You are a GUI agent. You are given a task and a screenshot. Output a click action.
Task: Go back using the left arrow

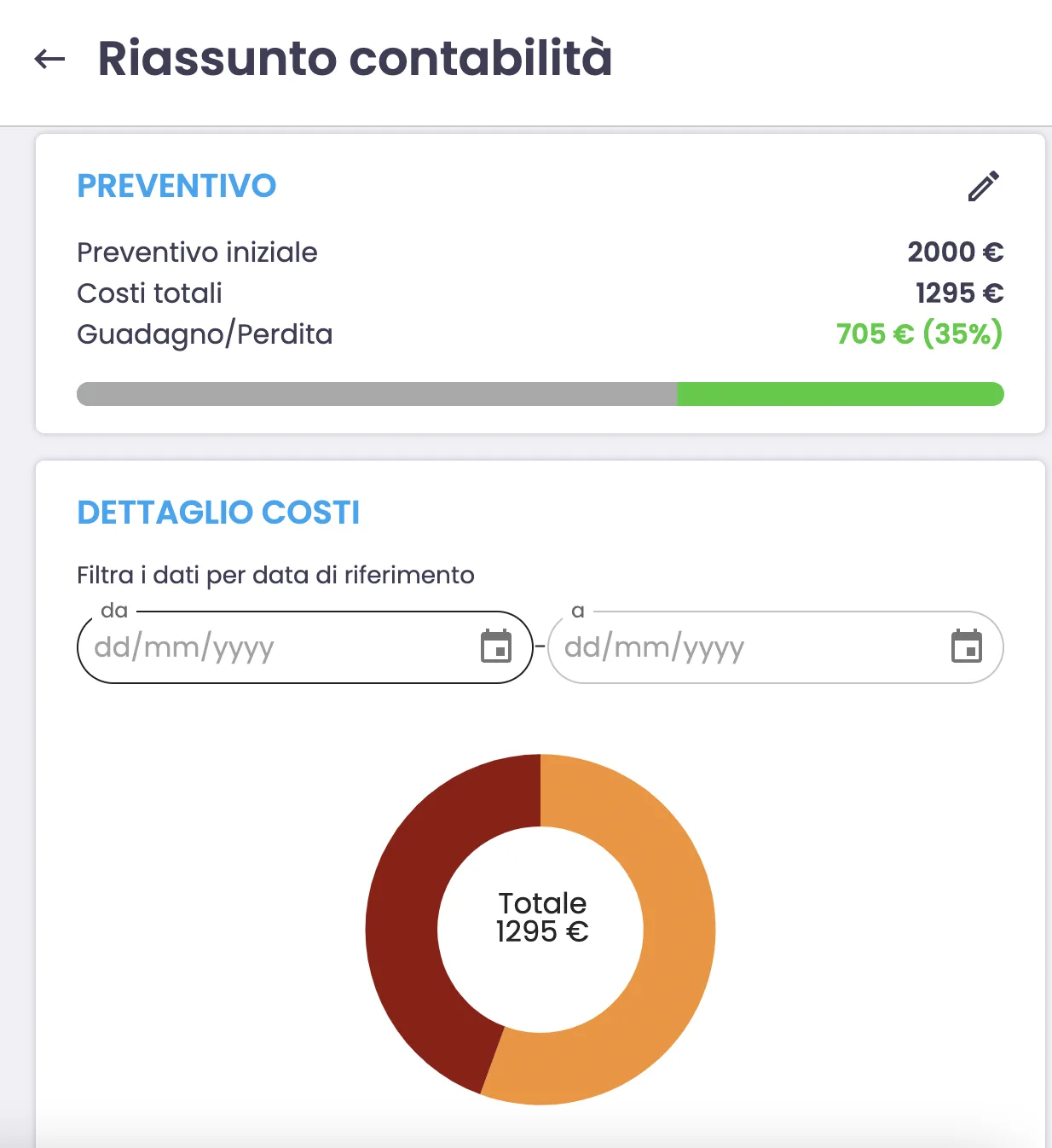point(49,59)
